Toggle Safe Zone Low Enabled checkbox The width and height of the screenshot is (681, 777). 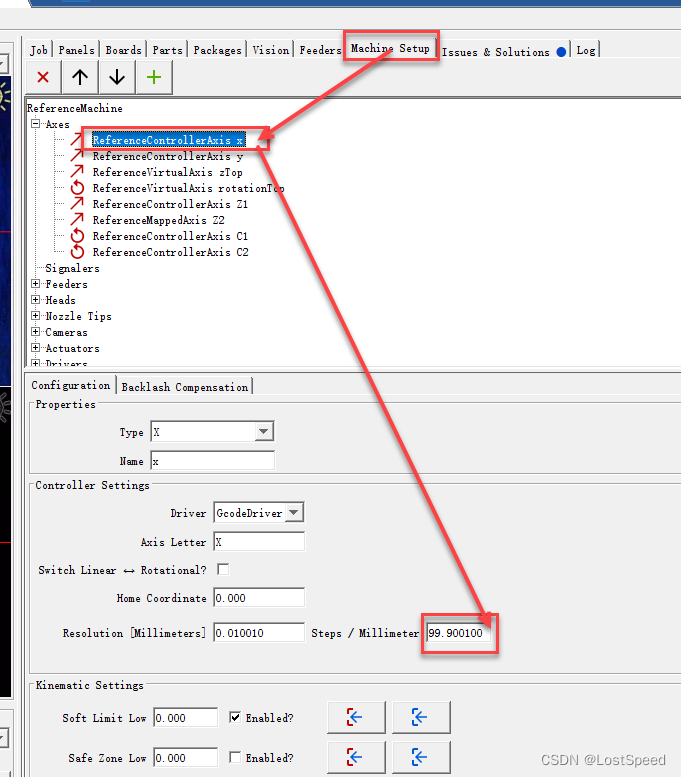click(x=235, y=757)
